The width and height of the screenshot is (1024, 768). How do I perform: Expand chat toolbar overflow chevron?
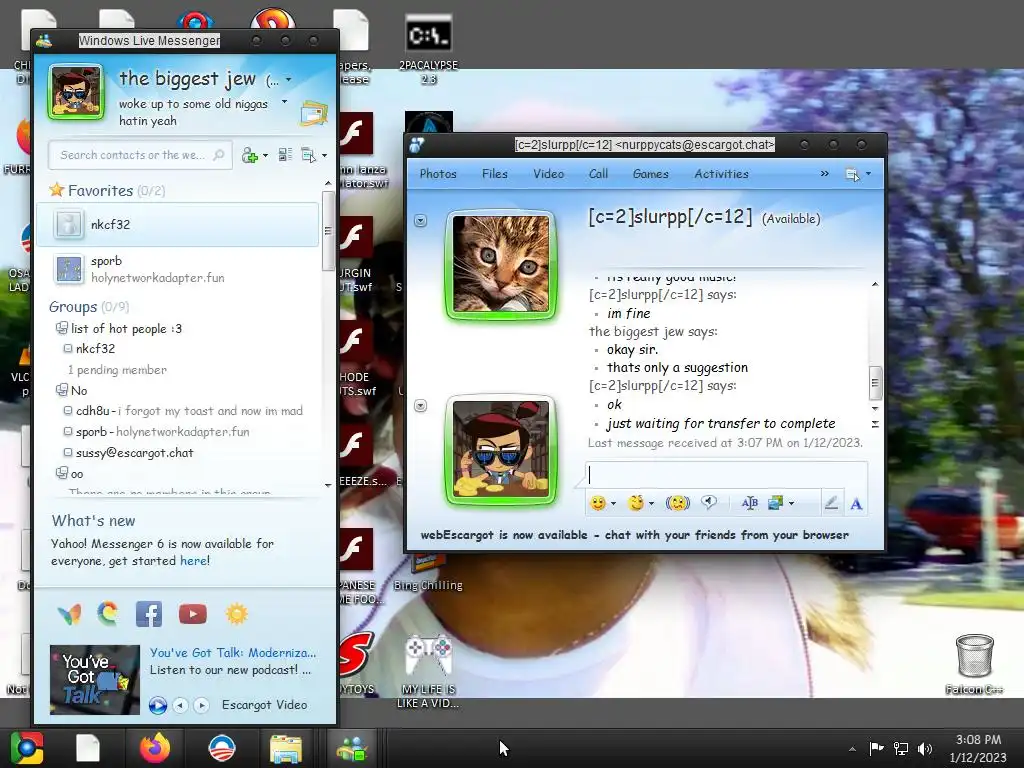(824, 174)
